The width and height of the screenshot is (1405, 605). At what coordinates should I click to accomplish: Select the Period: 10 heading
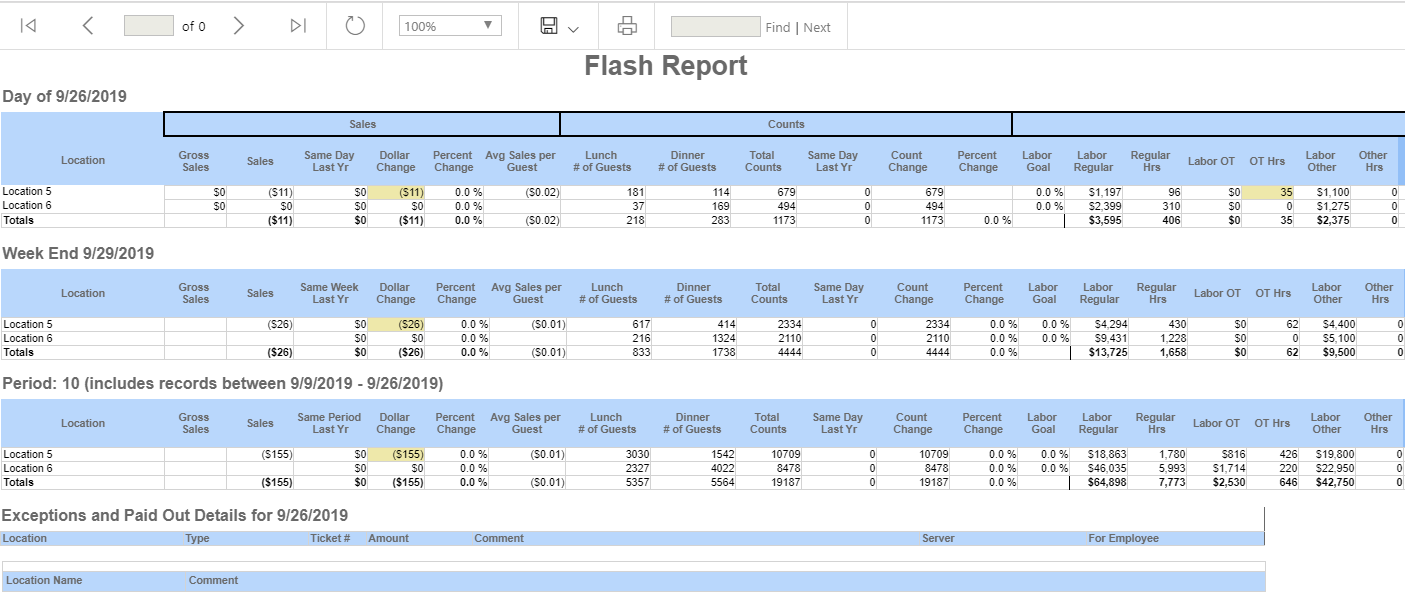[222, 383]
